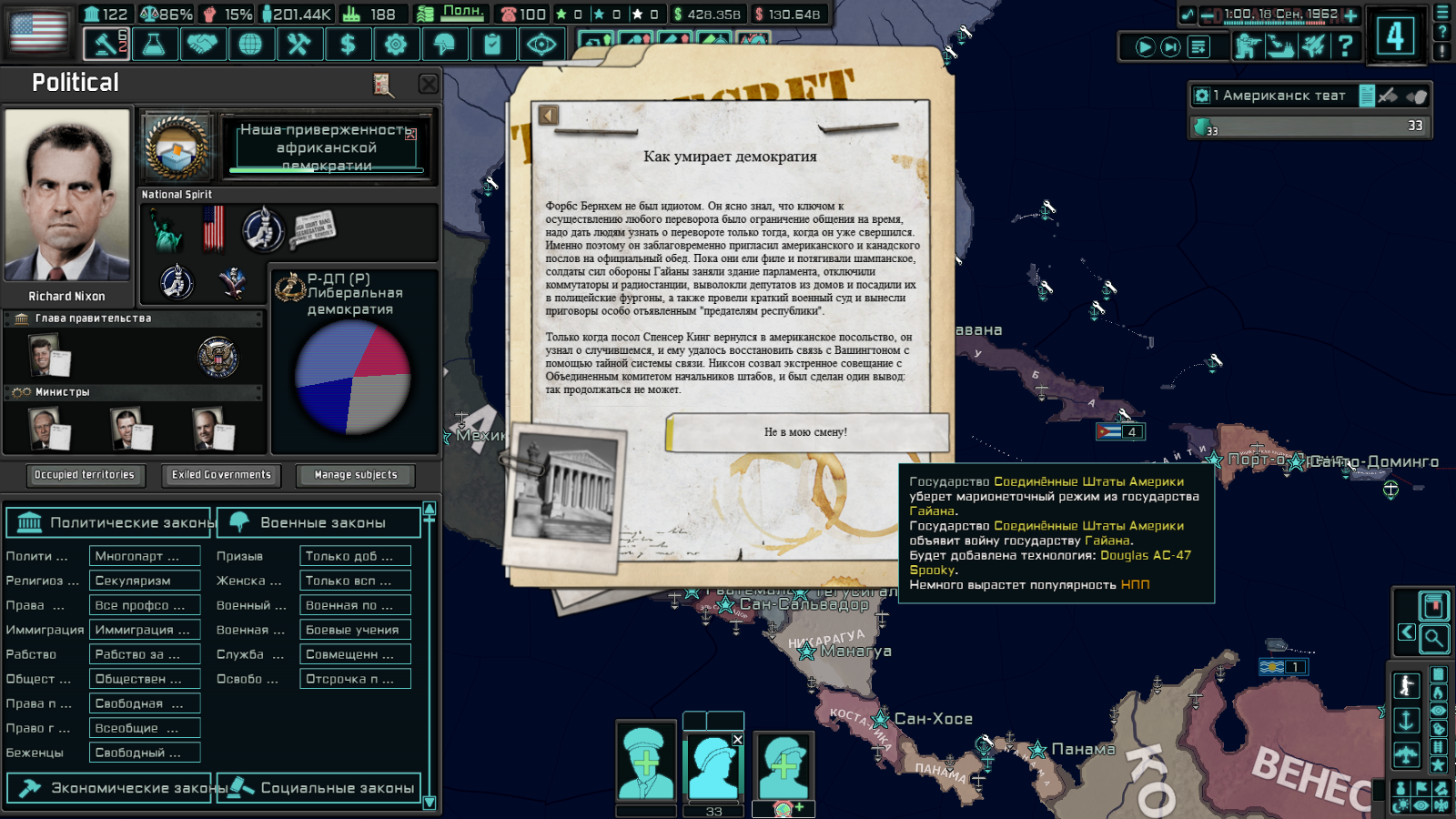Open the current national focus banner
This screenshot has width=1456, height=819.
(x=327, y=147)
